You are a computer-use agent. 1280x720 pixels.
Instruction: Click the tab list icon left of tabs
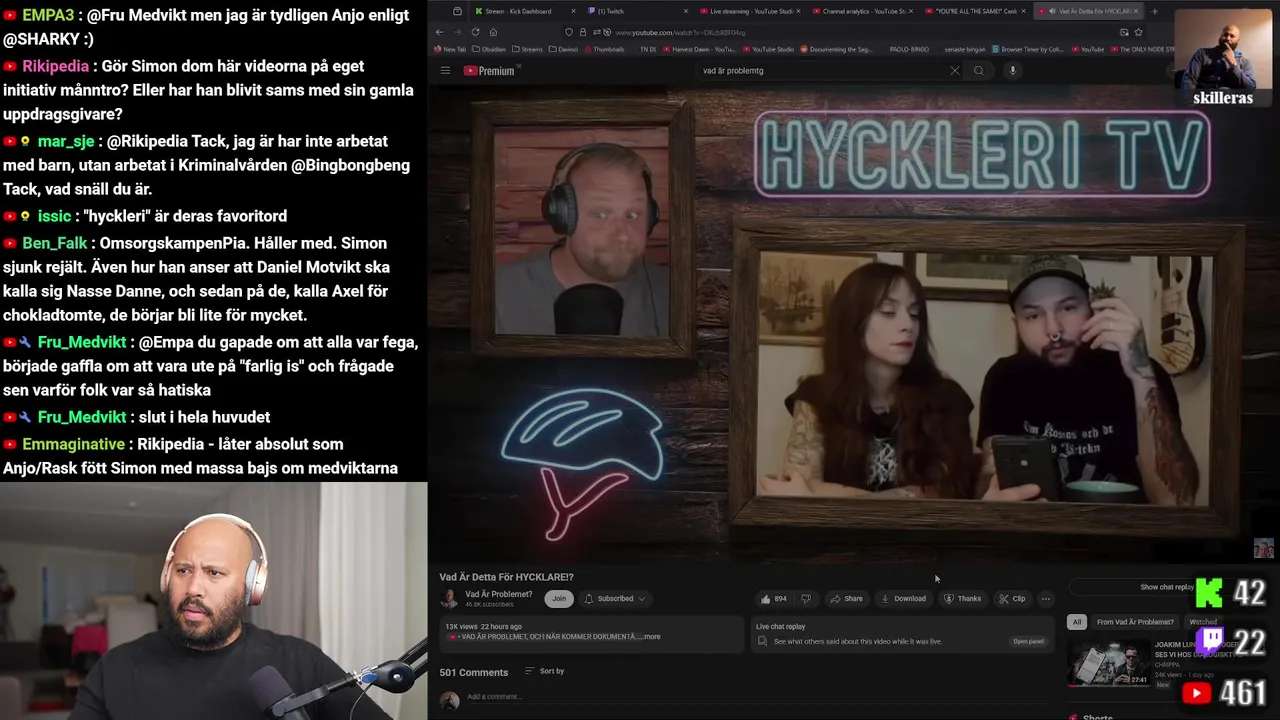[457, 11]
